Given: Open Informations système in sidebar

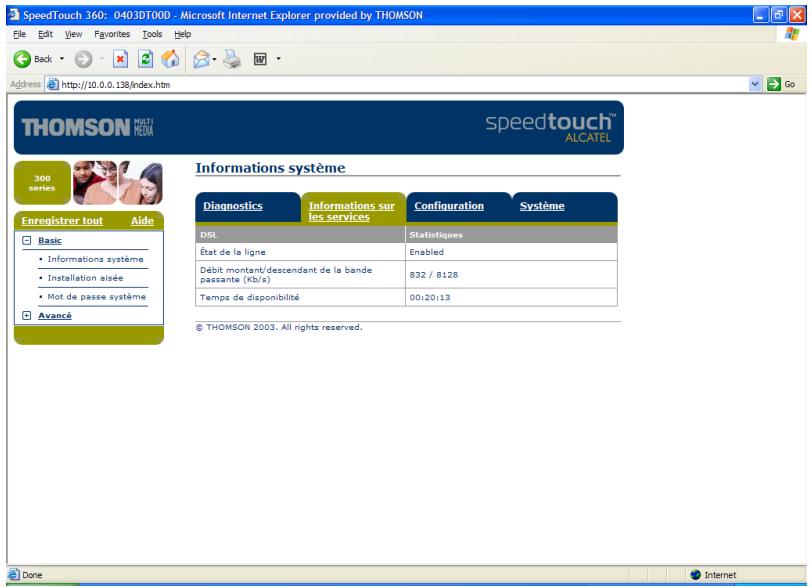Looking at the screenshot, I should pyautogui.click(x=95, y=259).
